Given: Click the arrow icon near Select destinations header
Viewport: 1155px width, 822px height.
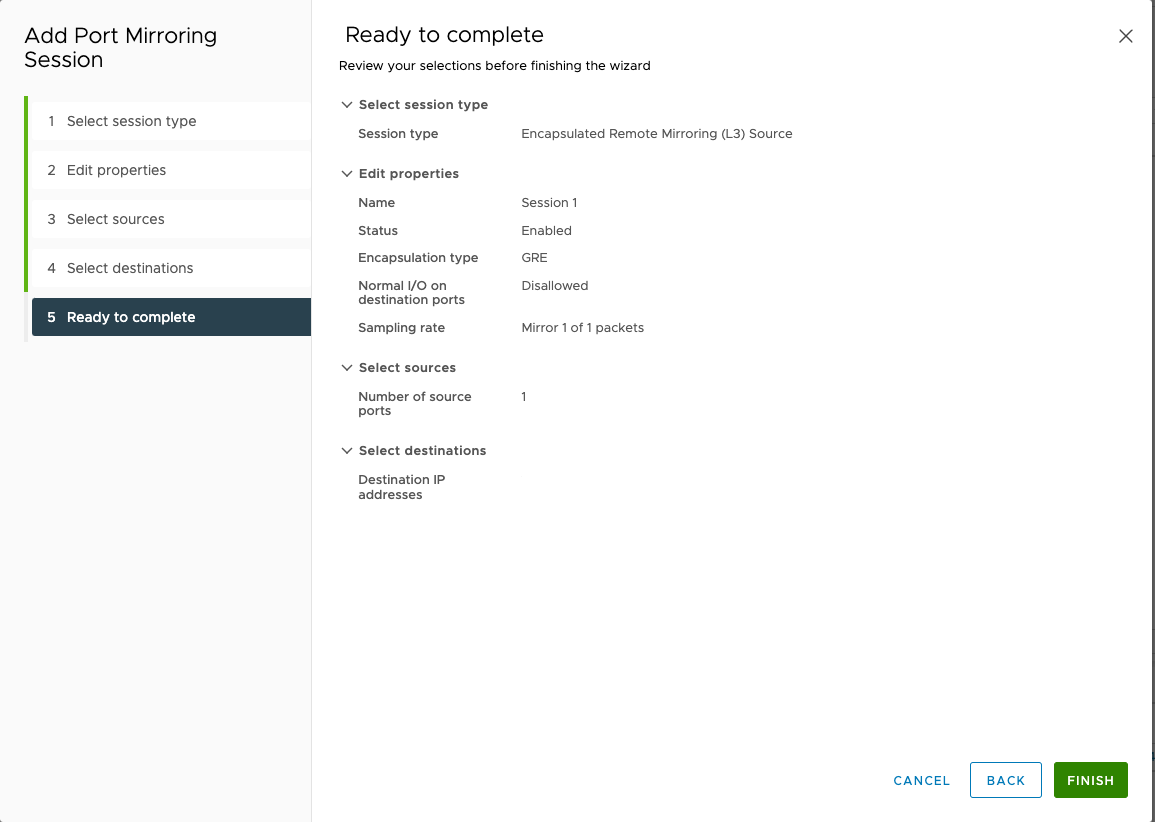Looking at the screenshot, I should (x=347, y=450).
